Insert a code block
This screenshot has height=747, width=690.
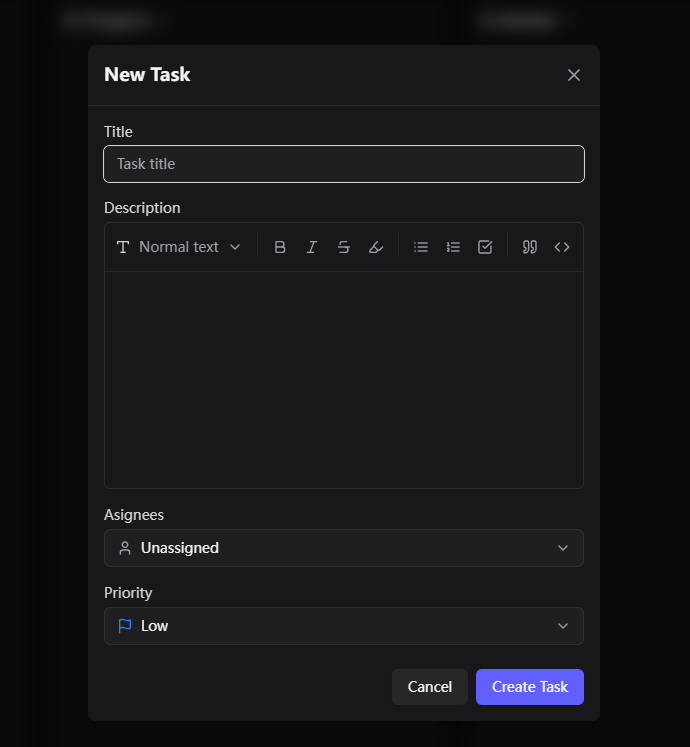pos(562,247)
